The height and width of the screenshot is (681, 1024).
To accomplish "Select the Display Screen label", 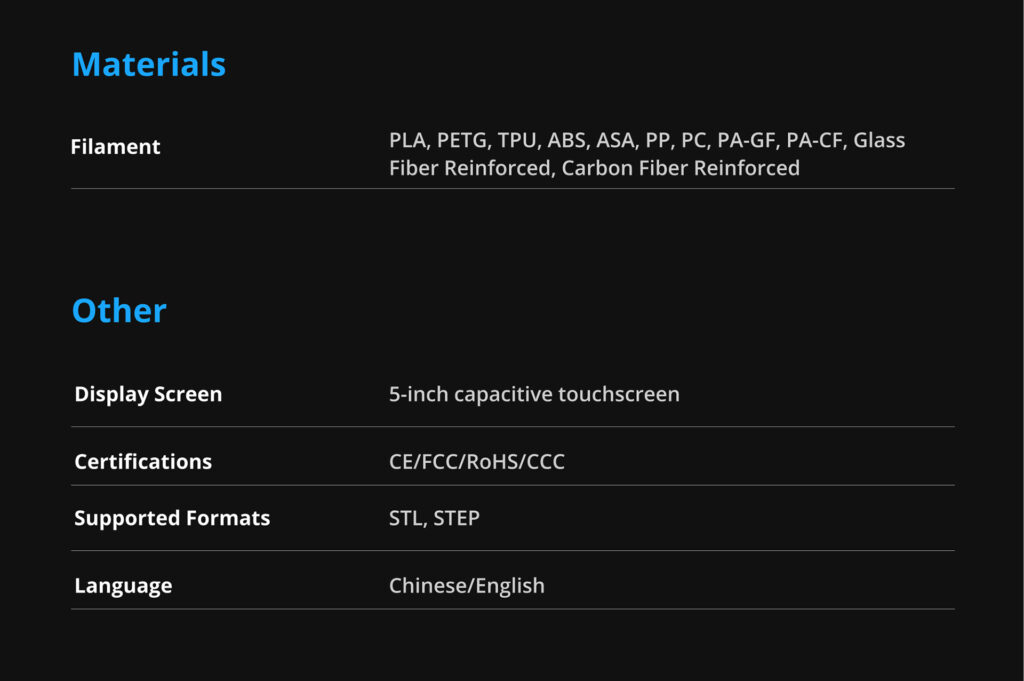I will click(148, 394).
